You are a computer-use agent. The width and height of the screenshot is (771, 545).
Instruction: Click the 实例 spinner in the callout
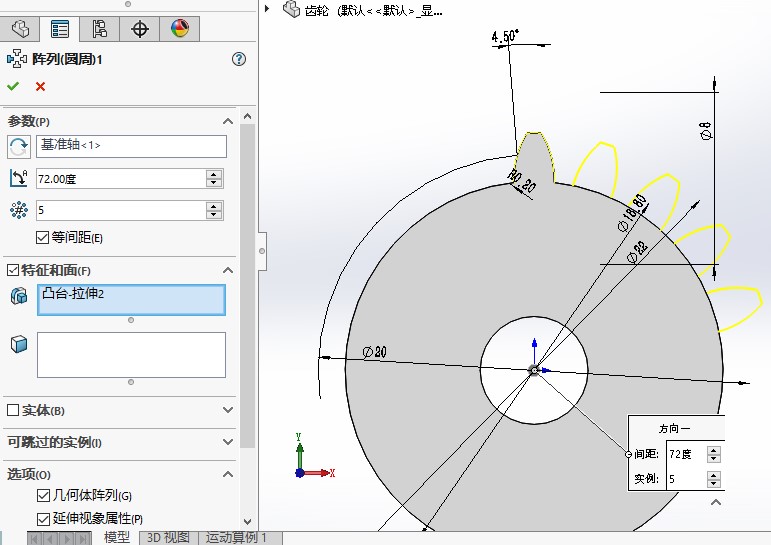point(713,479)
